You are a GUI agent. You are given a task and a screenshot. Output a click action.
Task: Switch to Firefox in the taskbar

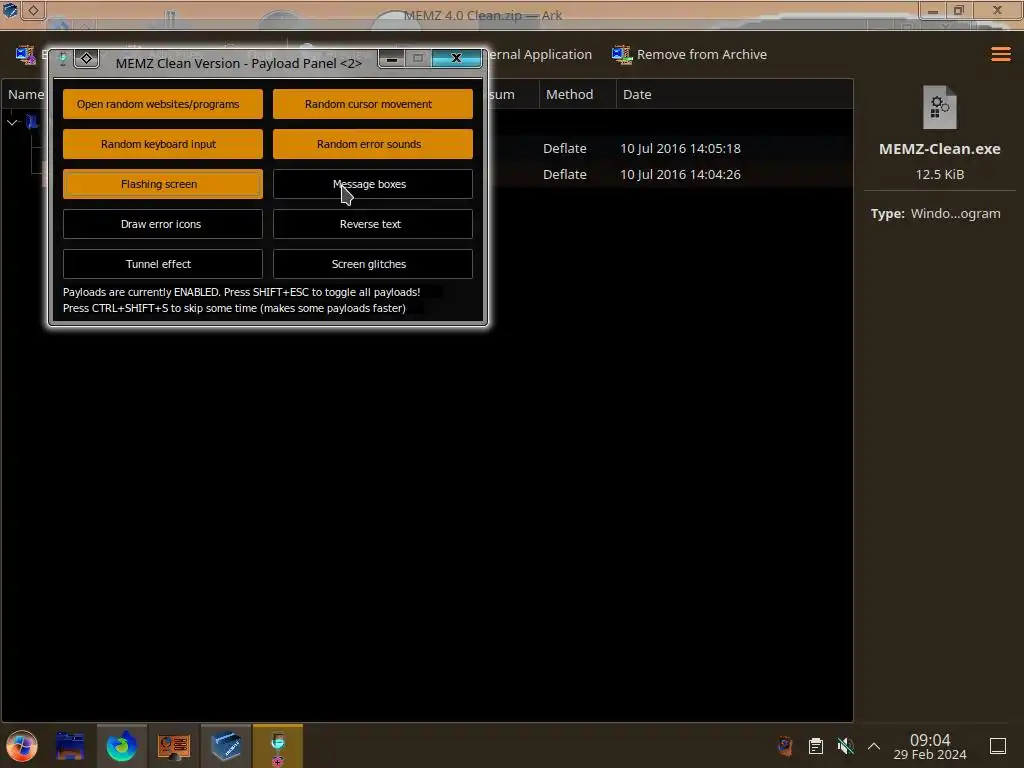coord(121,746)
